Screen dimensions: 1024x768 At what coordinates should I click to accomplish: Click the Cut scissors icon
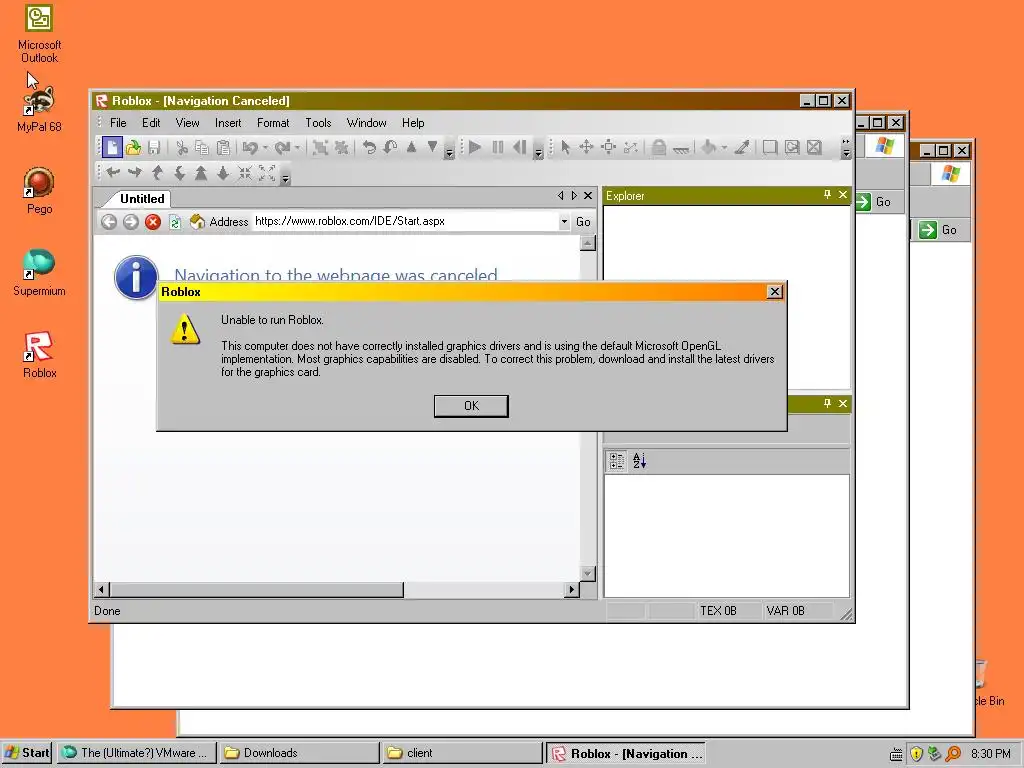click(182, 148)
